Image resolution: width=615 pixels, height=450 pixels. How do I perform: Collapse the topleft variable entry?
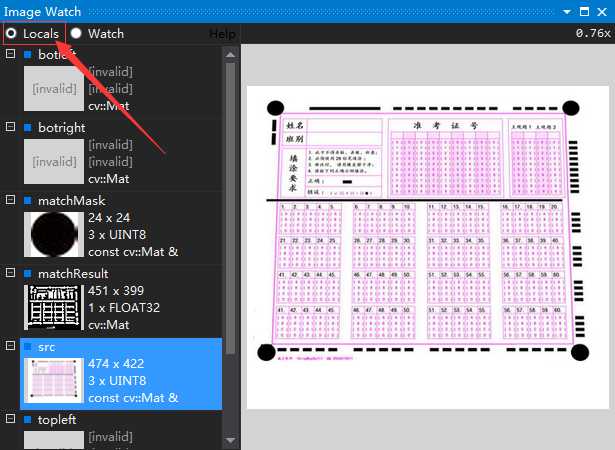coord(10,419)
